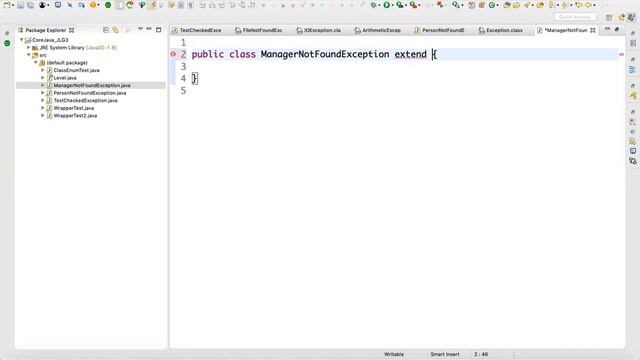Image resolution: width=640 pixels, height=360 pixels.
Task: Click in the Quick Access field
Action: (x=575, y=17)
